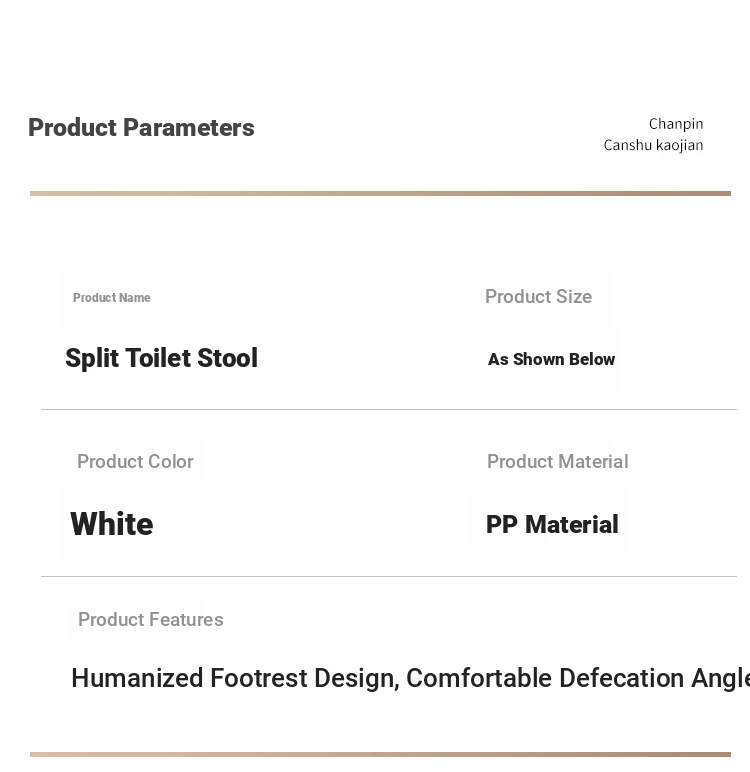Click the Product Features label

click(x=151, y=619)
